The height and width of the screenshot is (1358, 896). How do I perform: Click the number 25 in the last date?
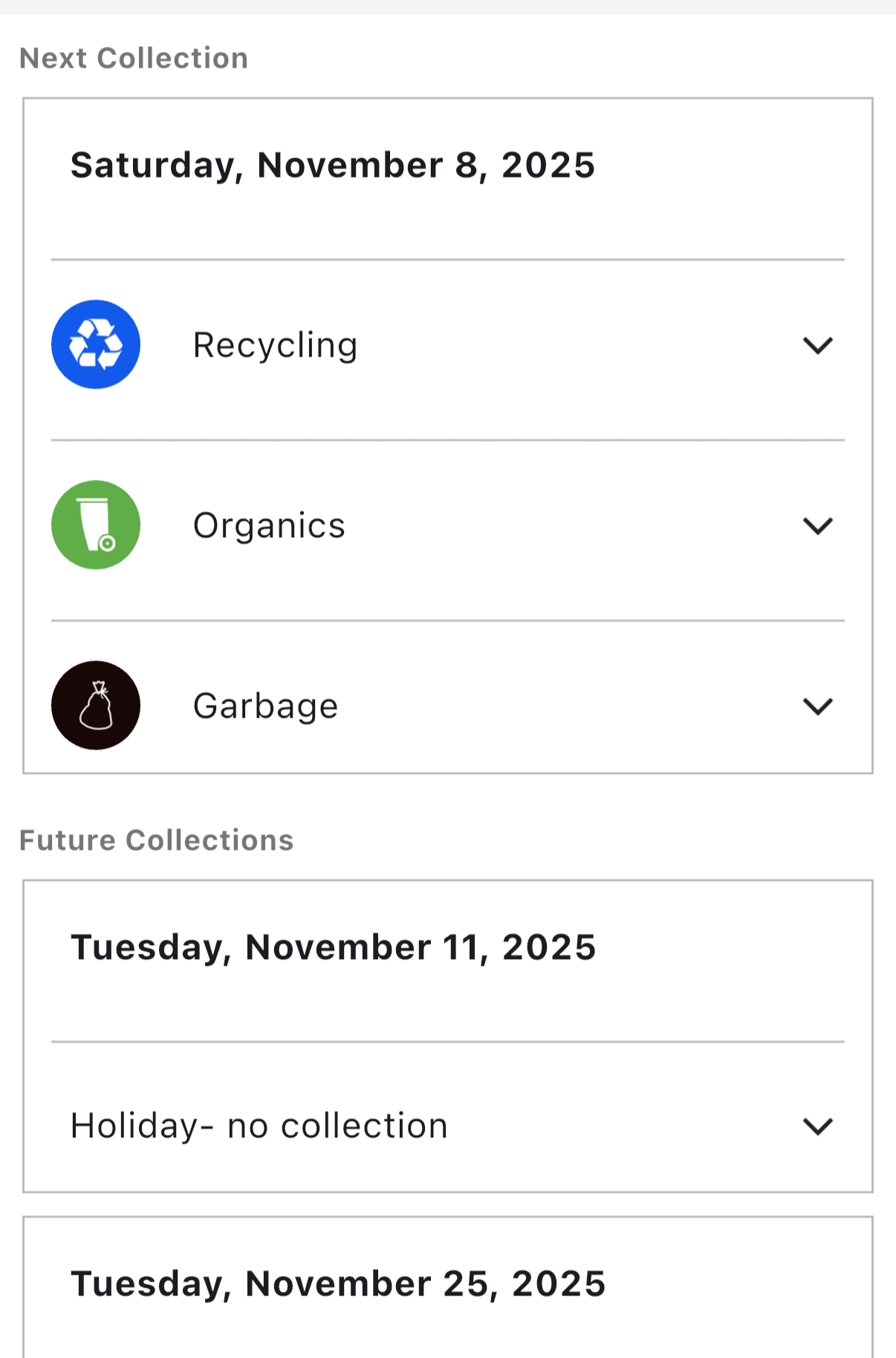tap(465, 1284)
